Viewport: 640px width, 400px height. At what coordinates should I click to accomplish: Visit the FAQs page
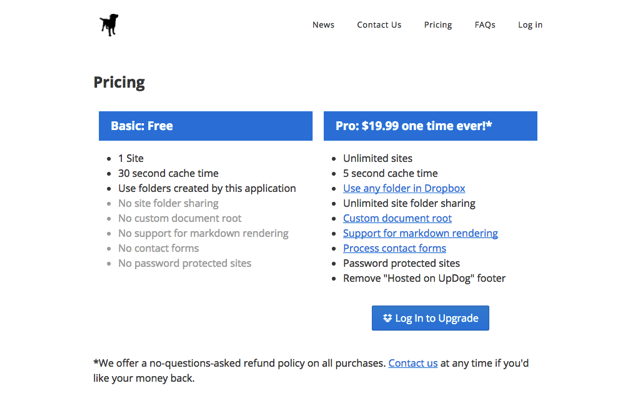click(485, 25)
